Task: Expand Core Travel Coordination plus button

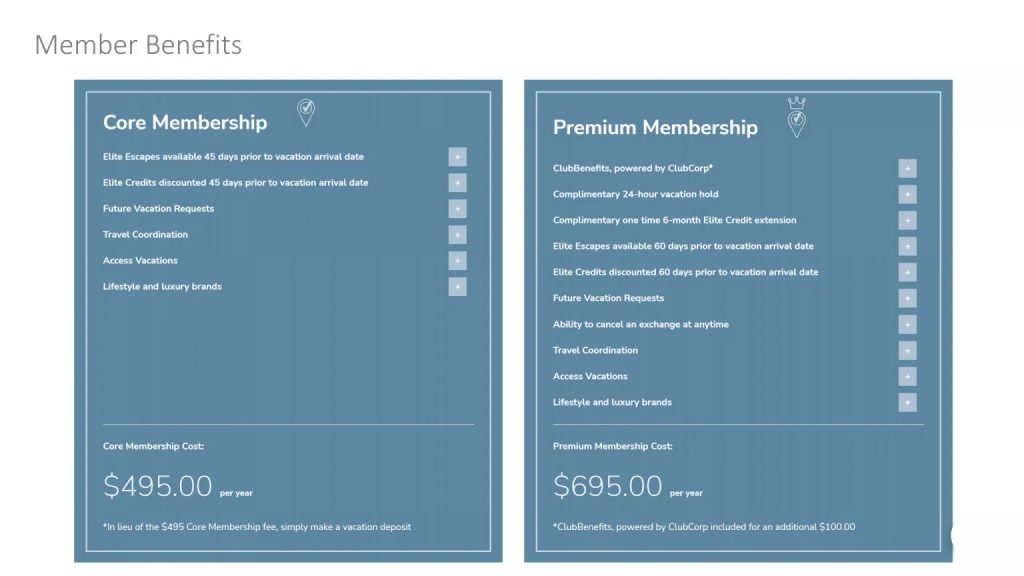Action: 457,235
